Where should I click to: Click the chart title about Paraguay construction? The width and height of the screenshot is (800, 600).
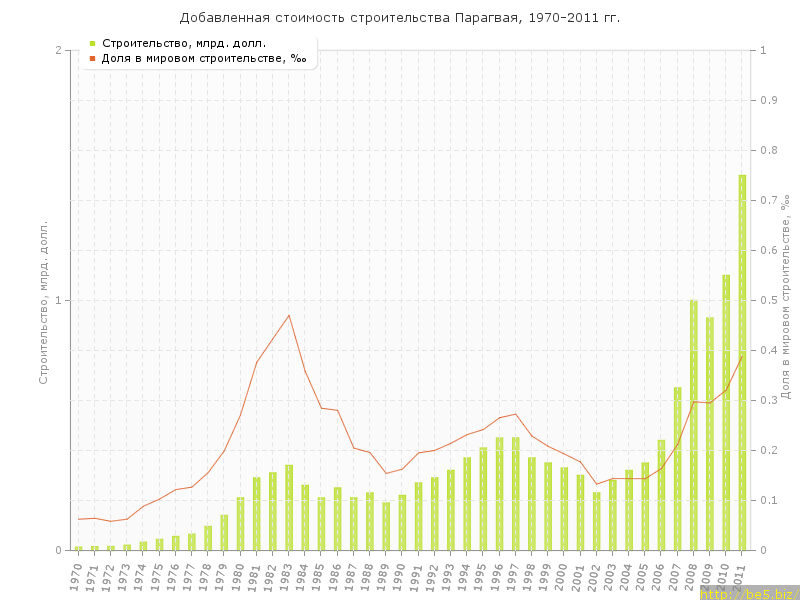pyautogui.click(x=399, y=18)
